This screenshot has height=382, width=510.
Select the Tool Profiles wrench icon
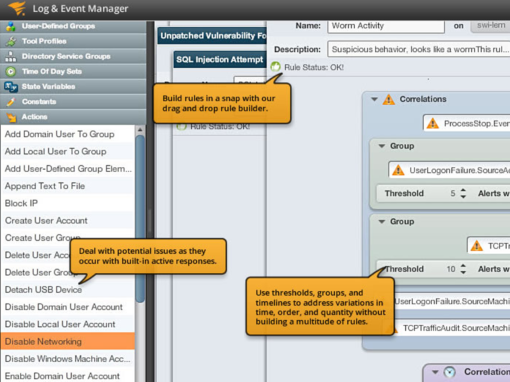pyautogui.click(x=11, y=41)
